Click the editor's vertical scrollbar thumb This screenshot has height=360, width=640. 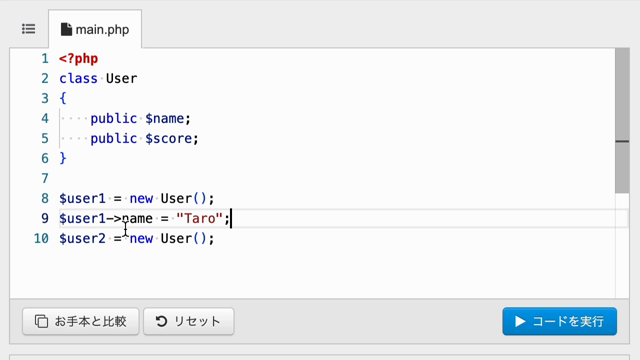[x=622, y=120]
